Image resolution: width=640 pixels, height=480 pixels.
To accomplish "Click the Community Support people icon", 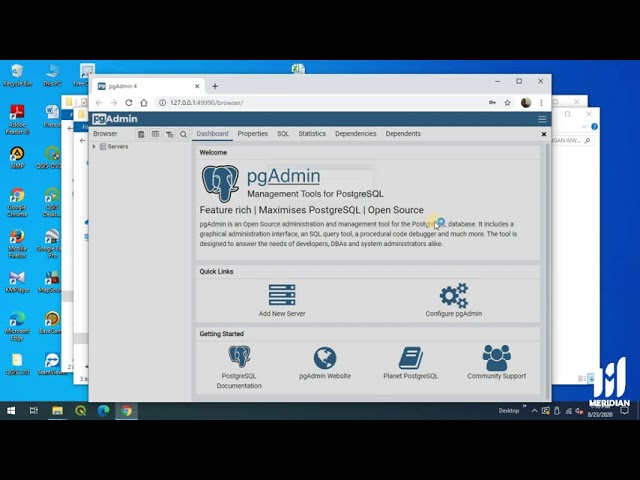I will [x=496, y=358].
